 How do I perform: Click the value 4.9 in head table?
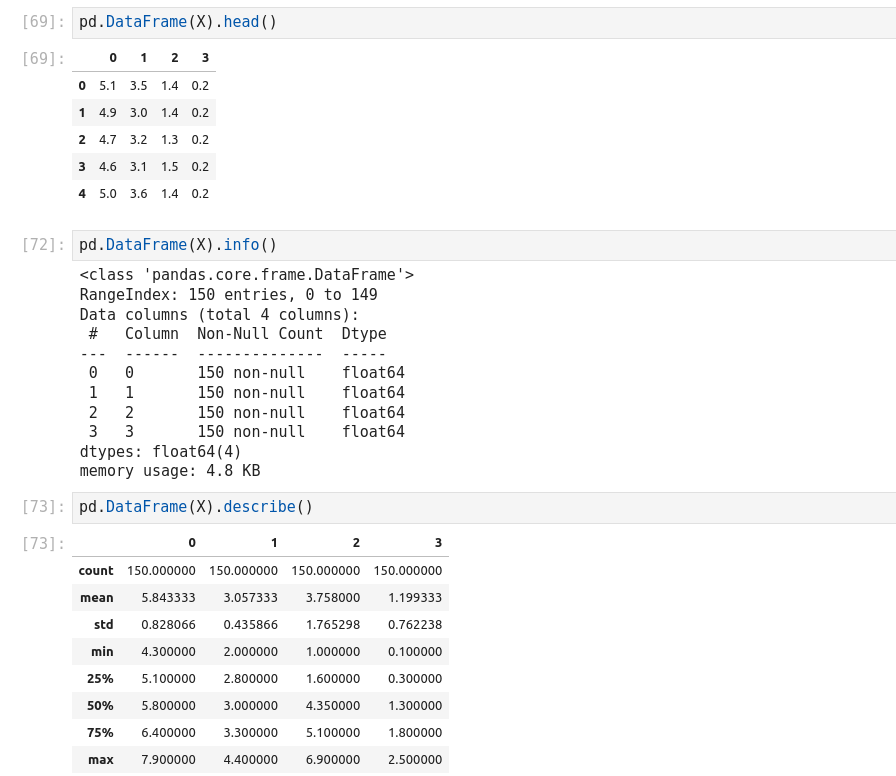pos(108,113)
